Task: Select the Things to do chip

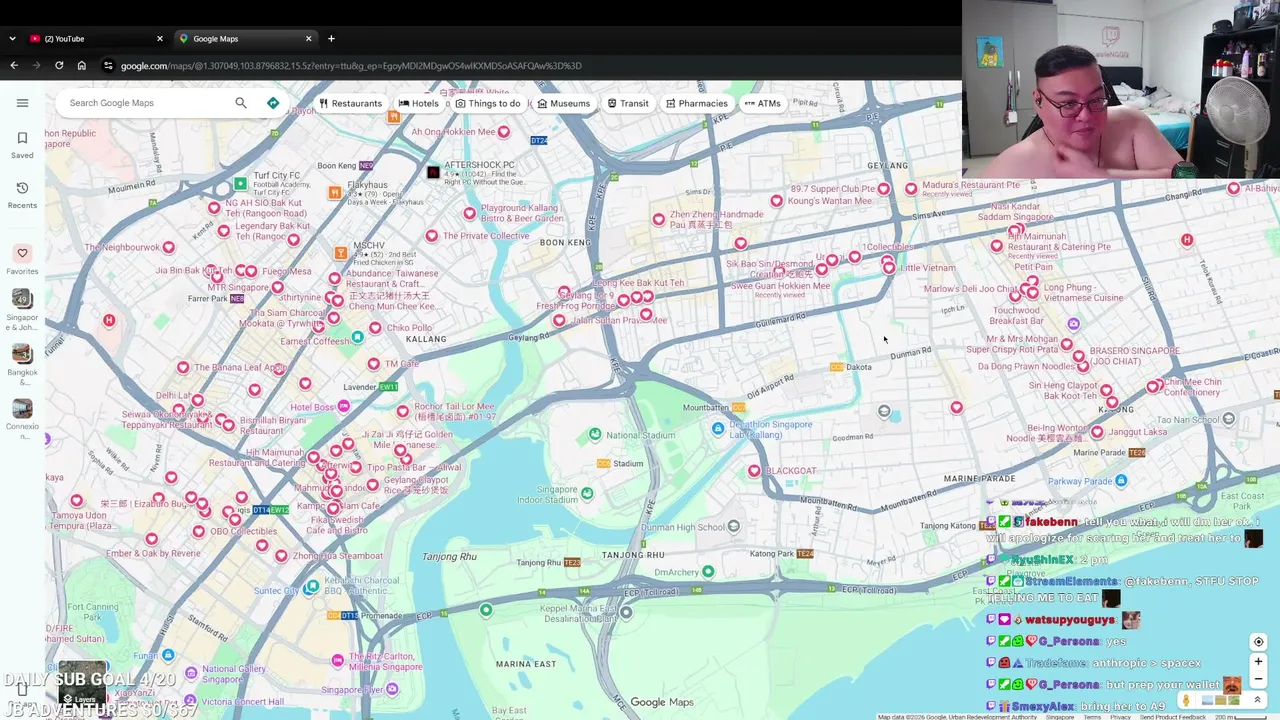Action: (x=488, y=103)
